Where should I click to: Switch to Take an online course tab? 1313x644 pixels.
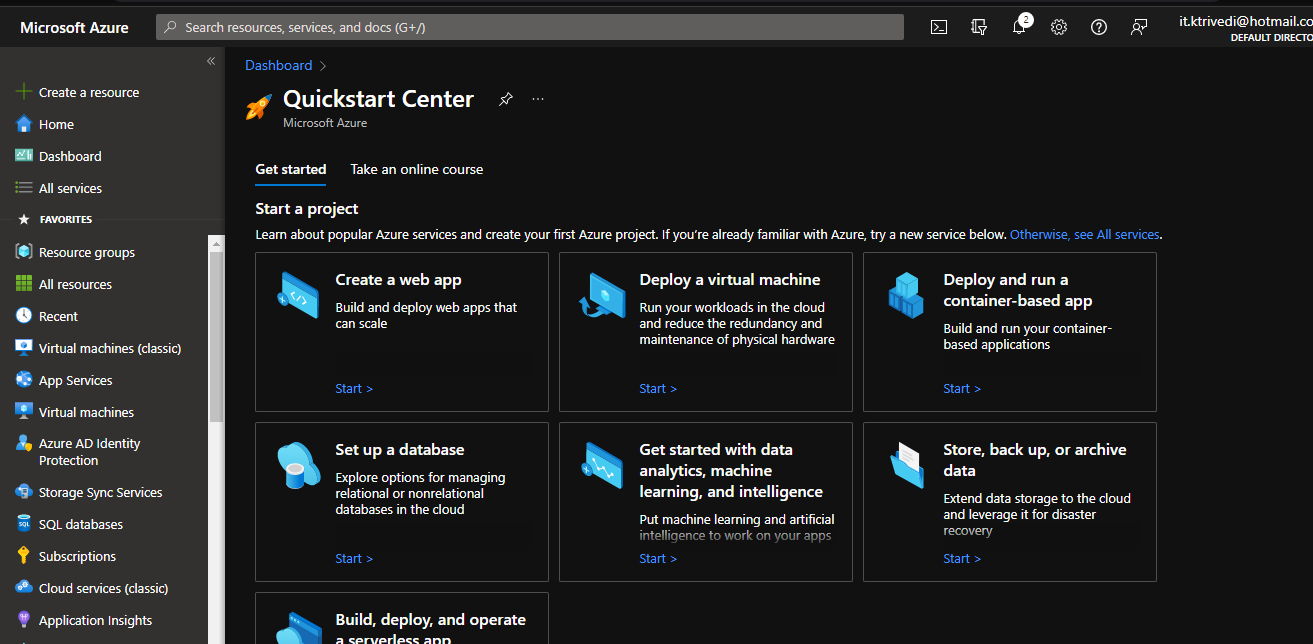tap(416, 169)
